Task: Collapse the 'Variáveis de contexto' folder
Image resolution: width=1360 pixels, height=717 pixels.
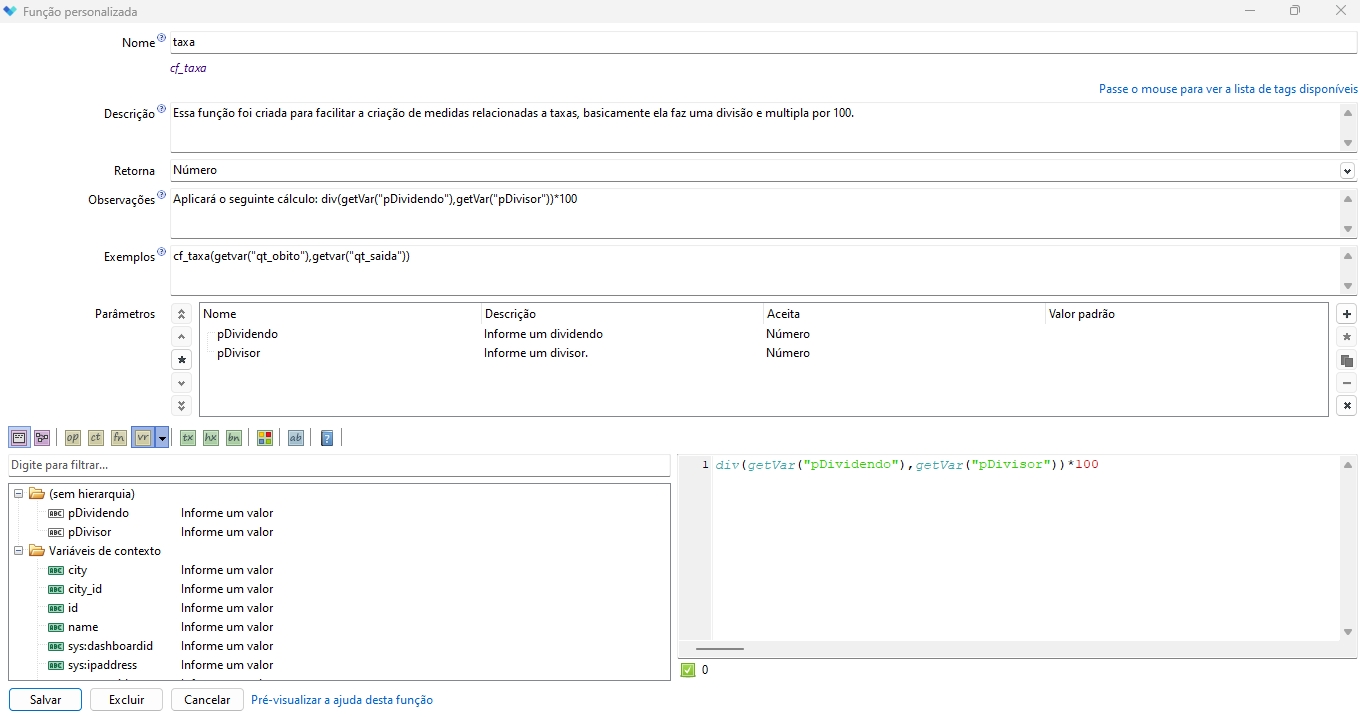Action: click(x=18, y=551)
